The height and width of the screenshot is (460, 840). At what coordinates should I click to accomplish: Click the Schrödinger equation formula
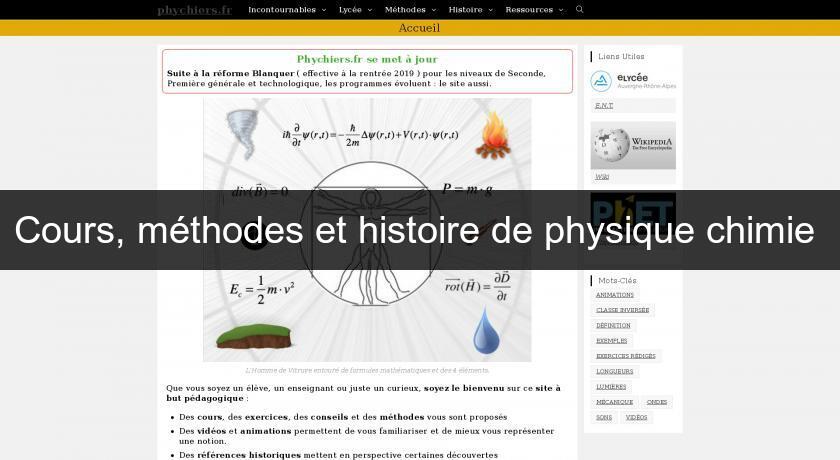pos(370,135)
